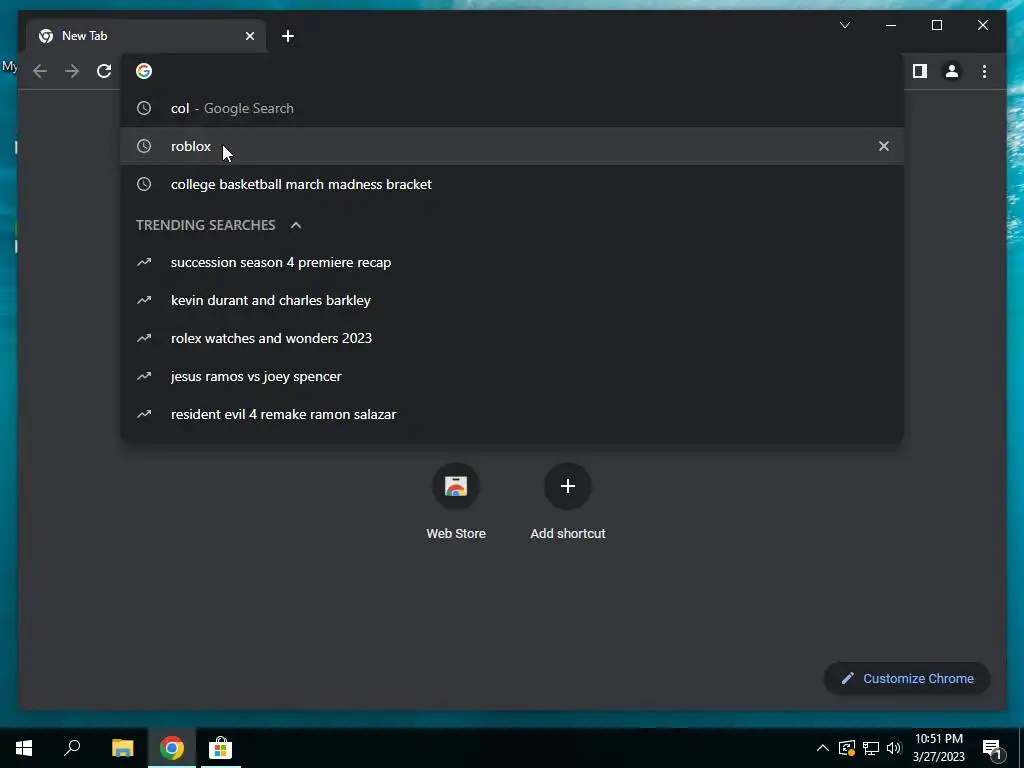Select the New Tab tab
Screen dimensions: 1024x768
146,36
